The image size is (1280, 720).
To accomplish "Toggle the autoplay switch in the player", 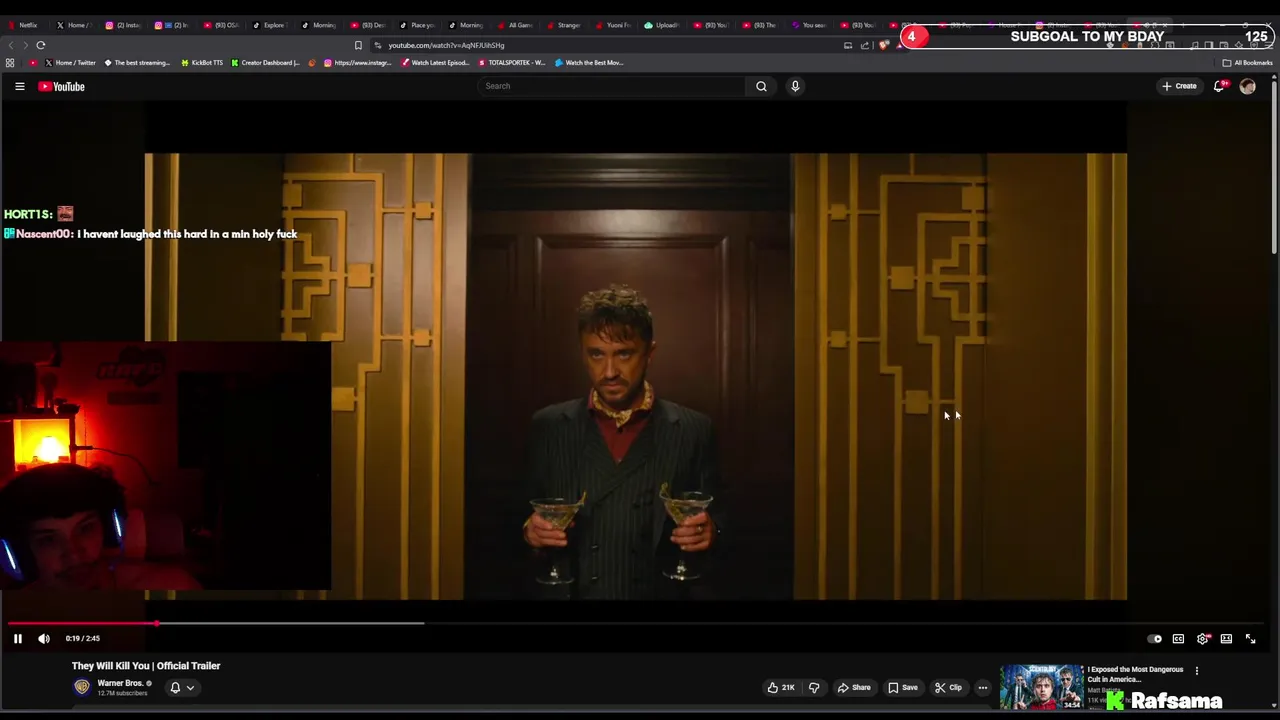I will (x=1155, y=639).
